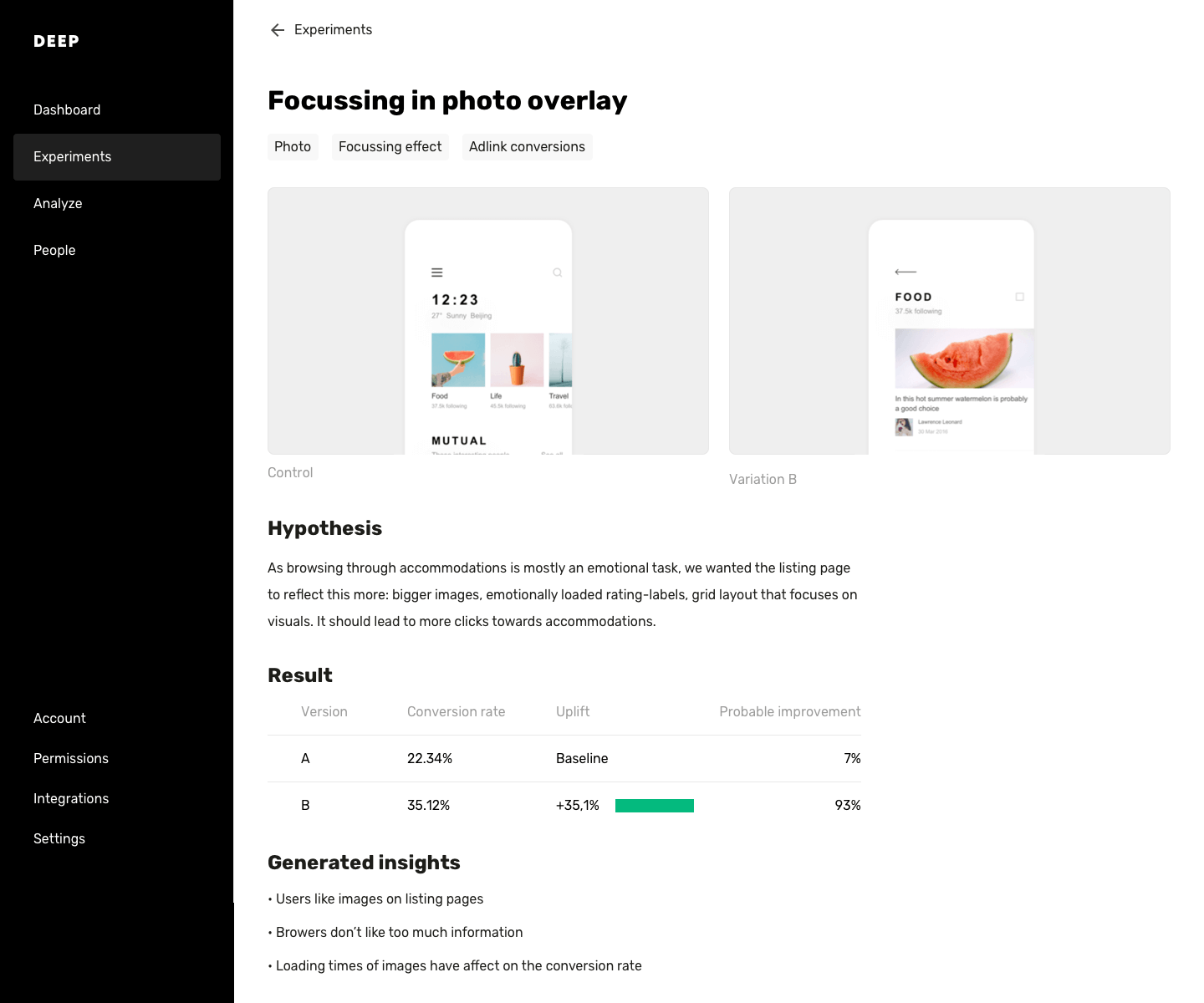Image resolution: width=1204 pixels, height=1003 pixels.
Task: Open the People section
Action: pos(54,251)
